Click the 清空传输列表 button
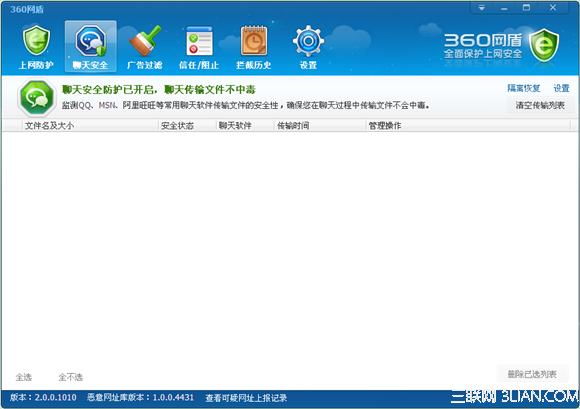The width and height of the screenshot is (580, 409). pos(540,105)
